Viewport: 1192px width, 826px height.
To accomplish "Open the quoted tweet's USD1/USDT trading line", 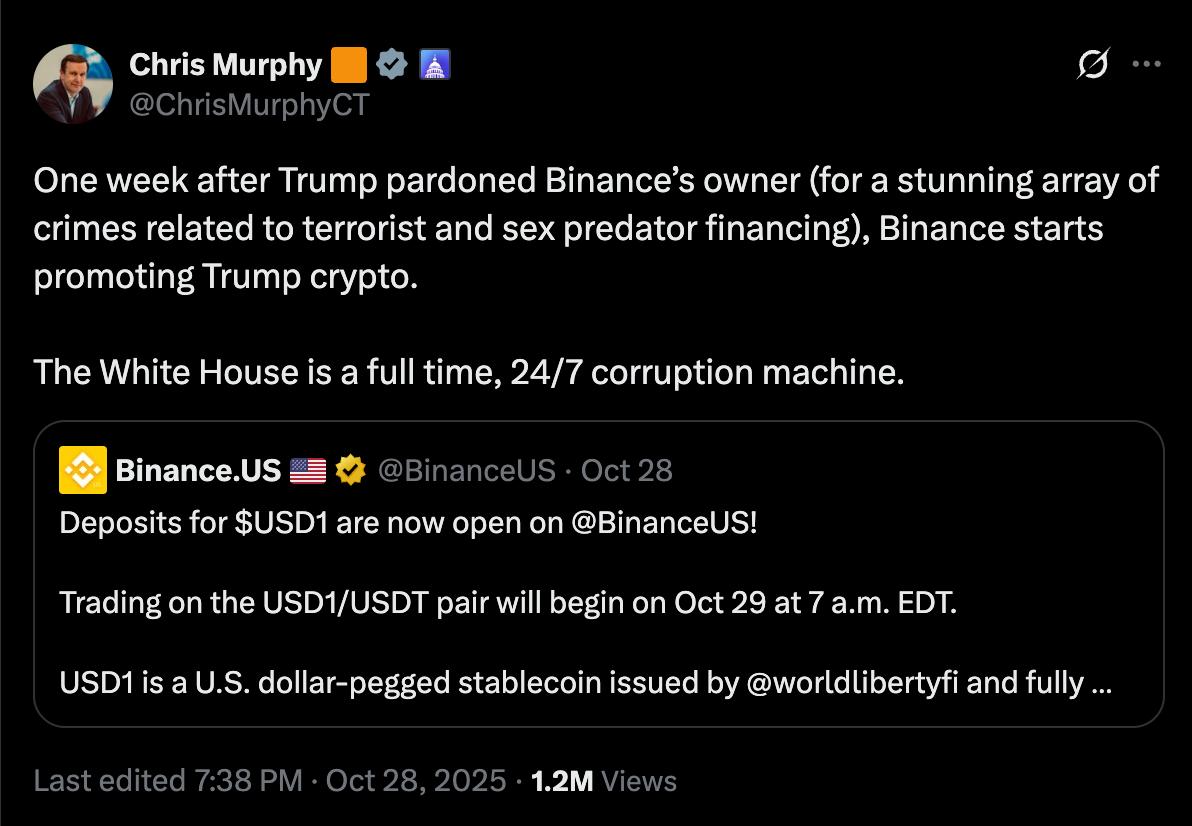I will tap(508, 603).
